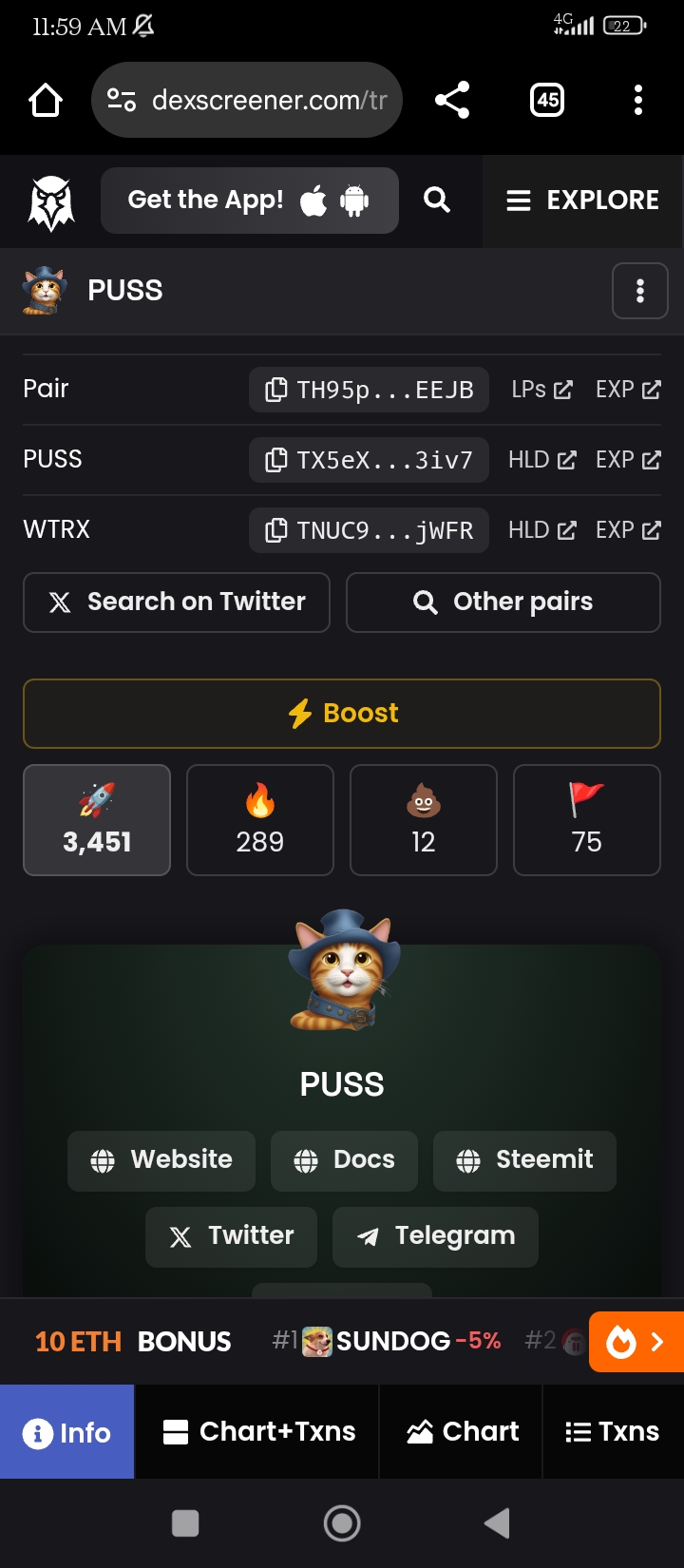Switch to the Txns tab
The width and height of the screenshot is (684, 1568).
tap(613, 1432)
